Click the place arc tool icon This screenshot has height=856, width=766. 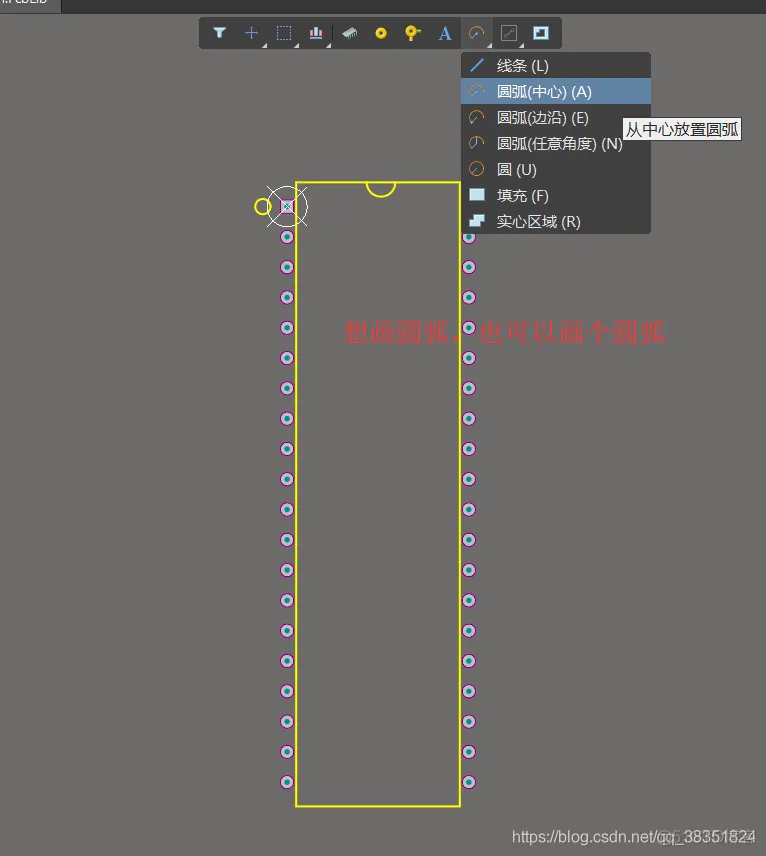click(477, 33)
